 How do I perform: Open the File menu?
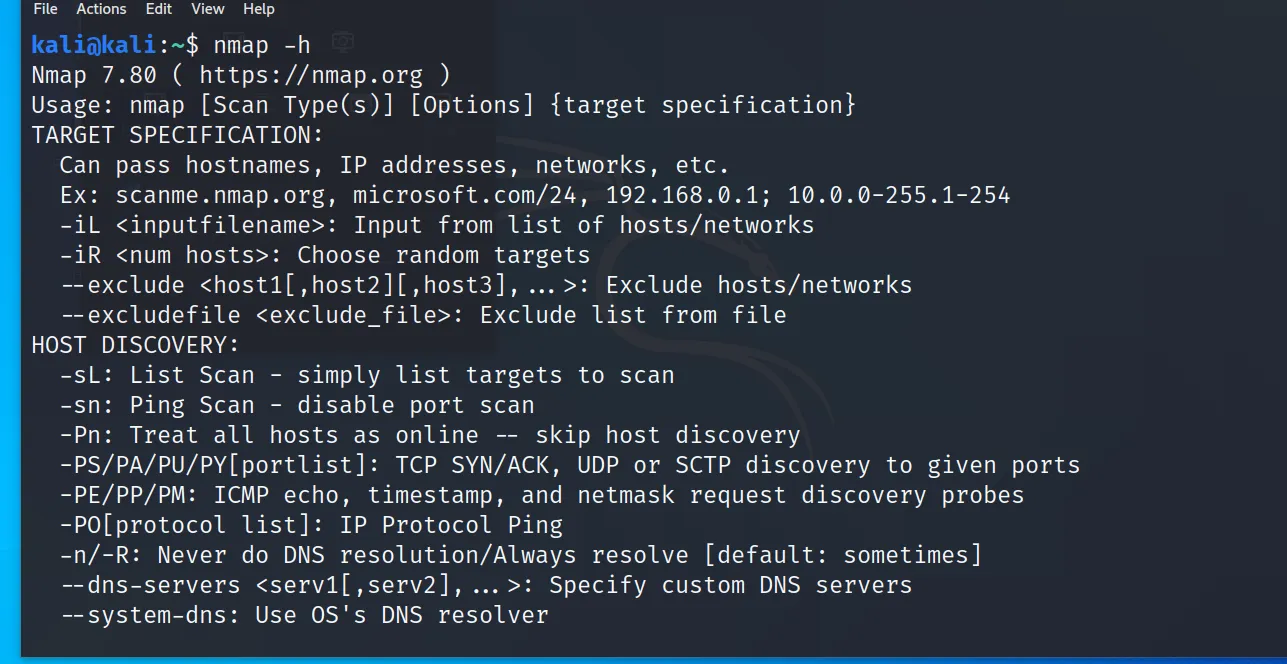45,9
